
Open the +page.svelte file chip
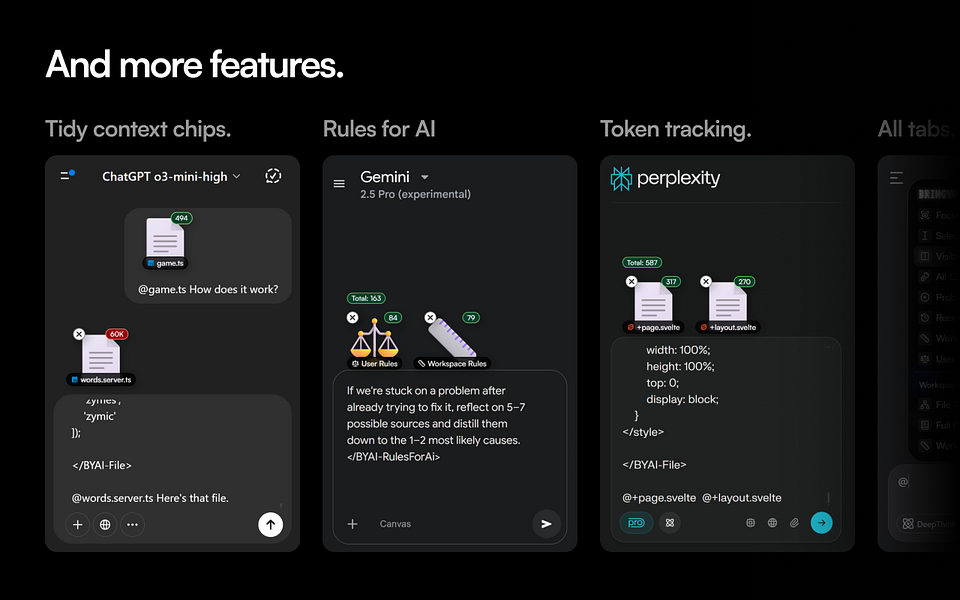point(653,306)
